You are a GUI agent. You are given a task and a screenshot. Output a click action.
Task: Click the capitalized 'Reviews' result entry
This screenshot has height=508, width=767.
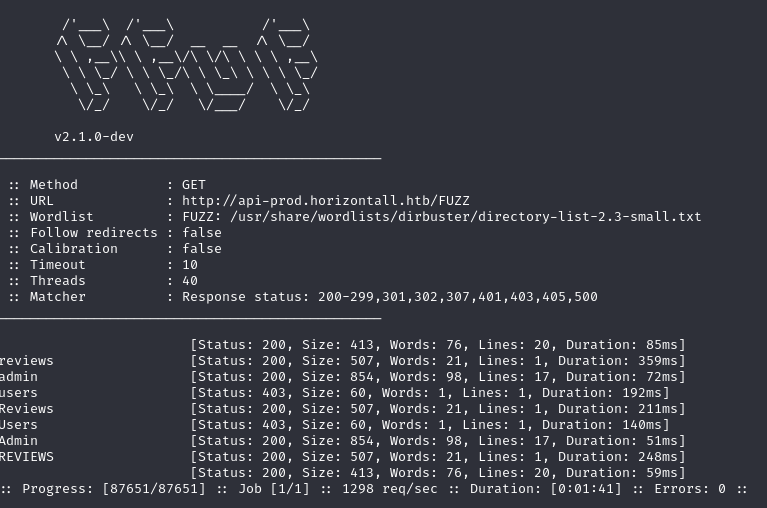(27, 409)
